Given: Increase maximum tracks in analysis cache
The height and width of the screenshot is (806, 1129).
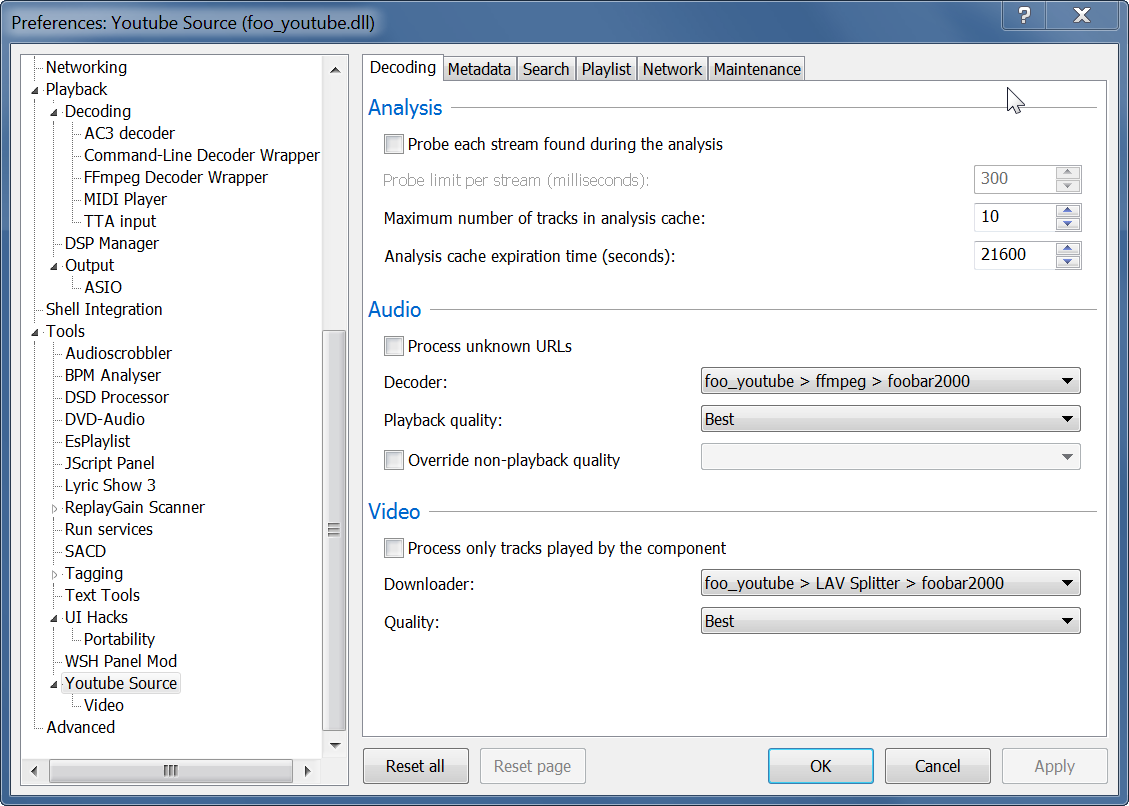Looking at the screenshot, I should point(1068,211).
